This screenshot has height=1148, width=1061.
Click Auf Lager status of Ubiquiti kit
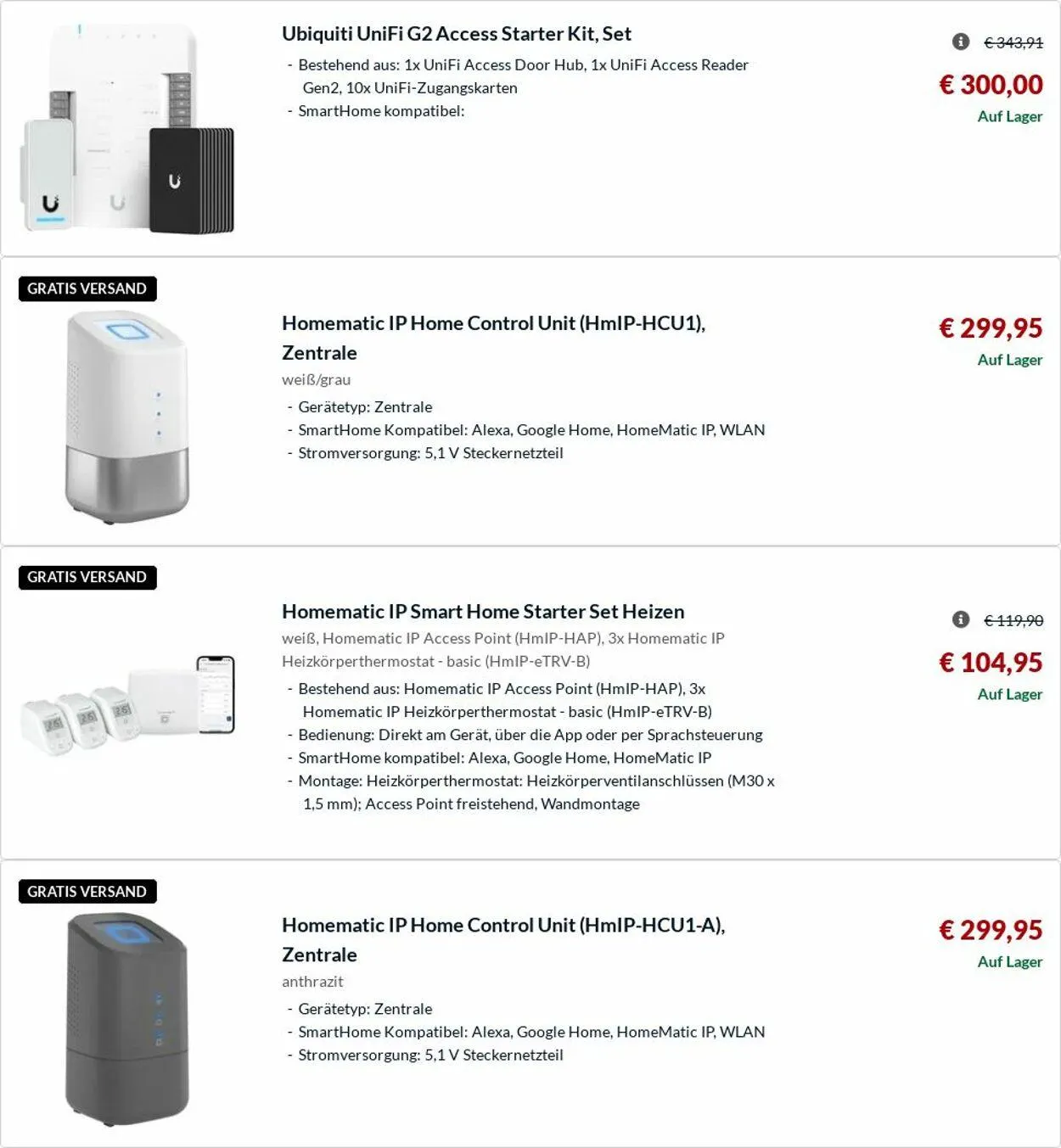1009,117
